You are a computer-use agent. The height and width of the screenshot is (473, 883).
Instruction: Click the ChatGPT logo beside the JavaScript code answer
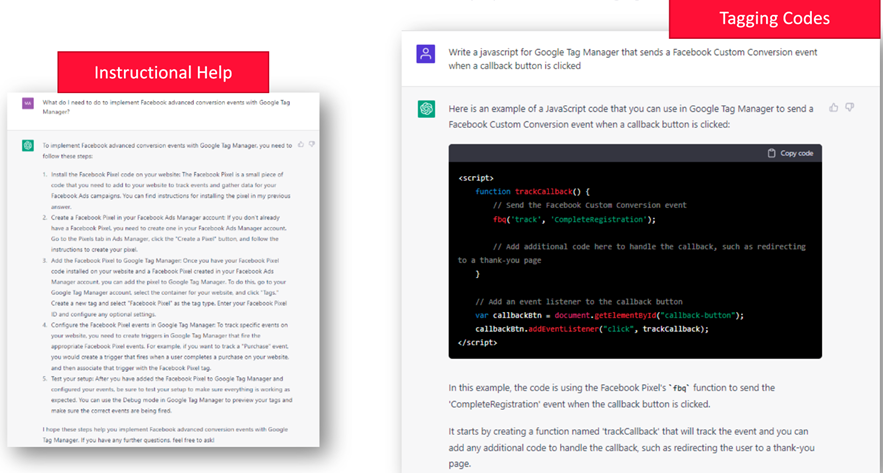pos(426,109)
